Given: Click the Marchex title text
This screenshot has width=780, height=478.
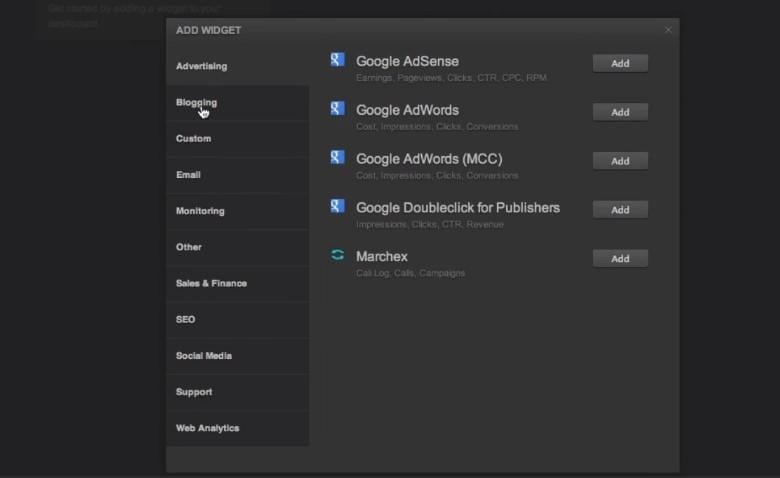Looking at the screenshot, I should (382, 257).
